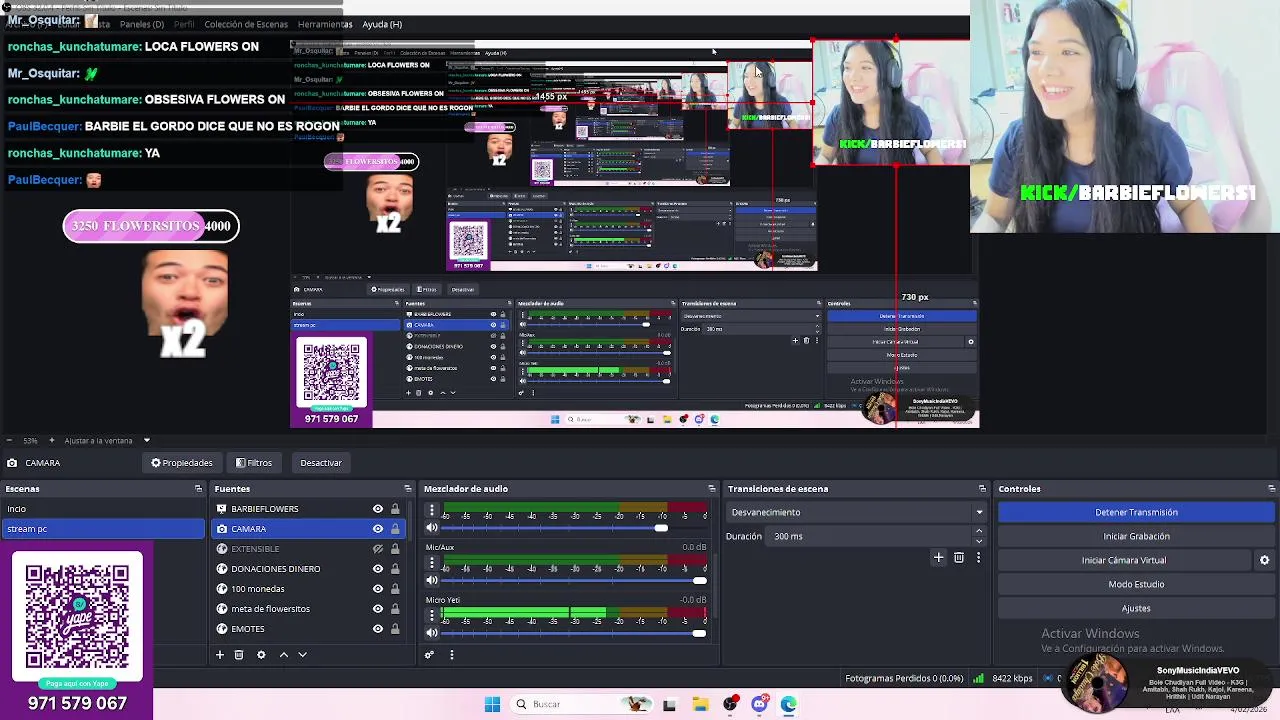This screenshot has height=720, width=1280.
Task: Toggle lock on meta de flowersitos source
Action: 395,609
